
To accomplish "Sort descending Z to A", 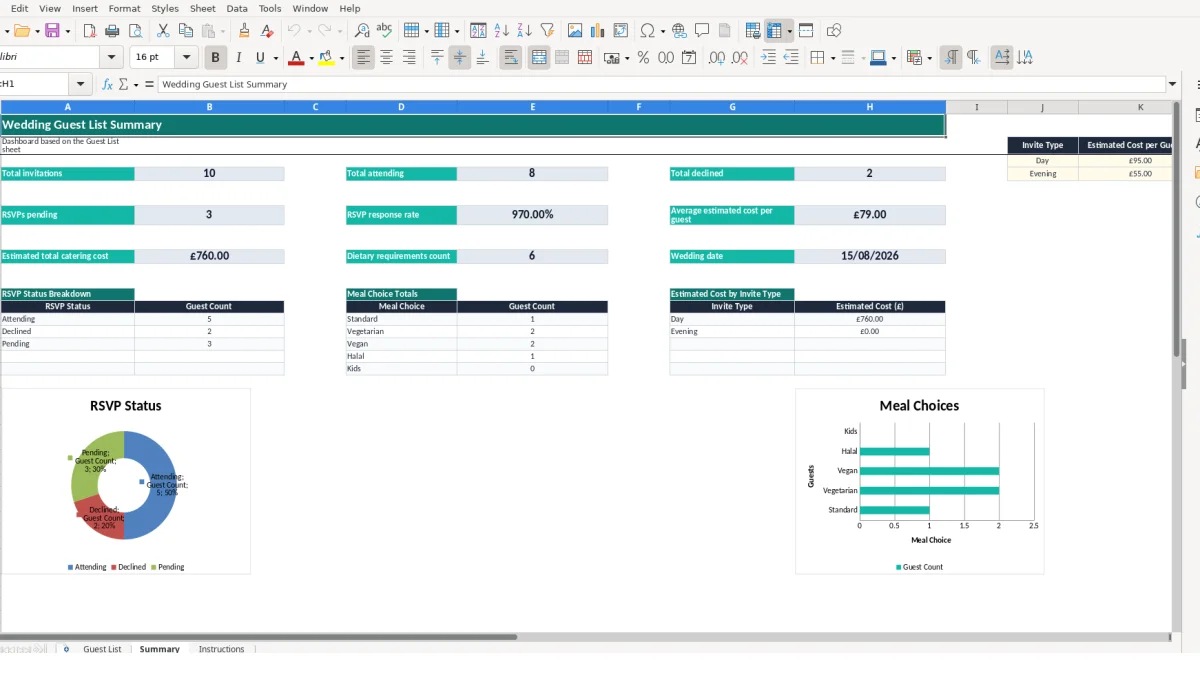I will pyautogui.click(x=524, y=31).
